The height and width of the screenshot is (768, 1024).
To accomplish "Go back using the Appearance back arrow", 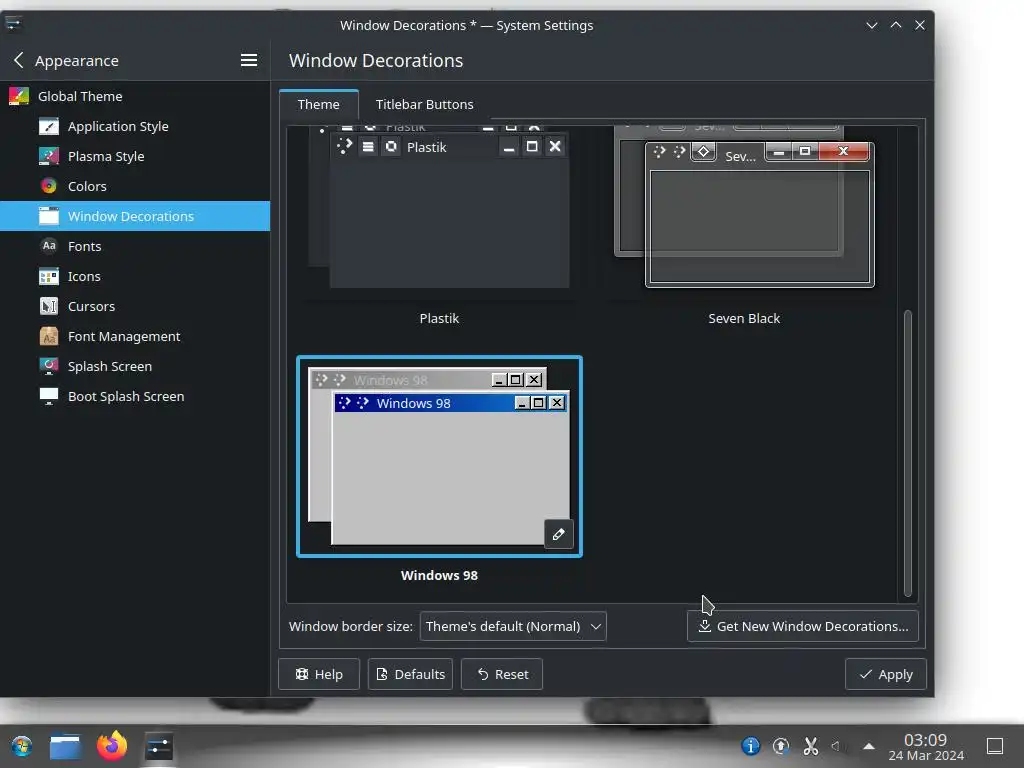I will tap(18, 60).
